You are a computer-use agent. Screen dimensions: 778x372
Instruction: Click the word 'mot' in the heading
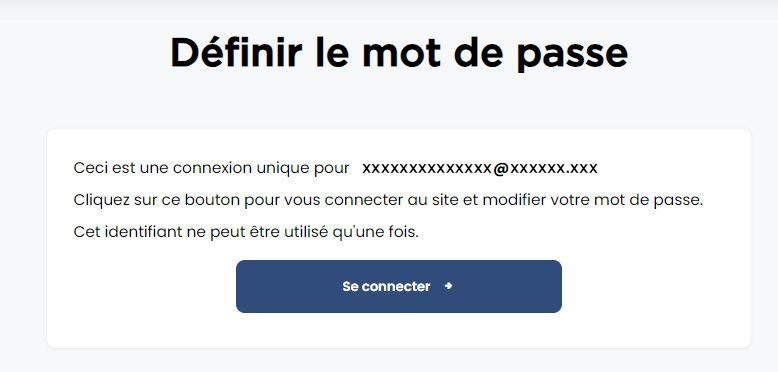click(x=401, y=54)
